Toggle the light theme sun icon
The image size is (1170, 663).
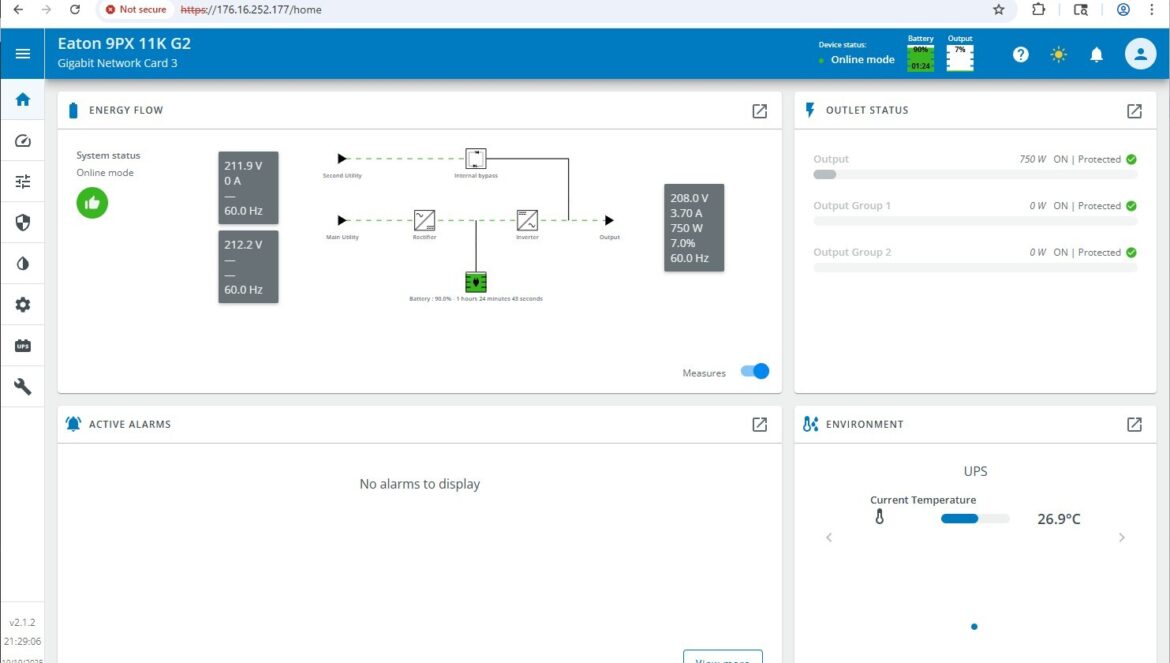point(1058,55)
